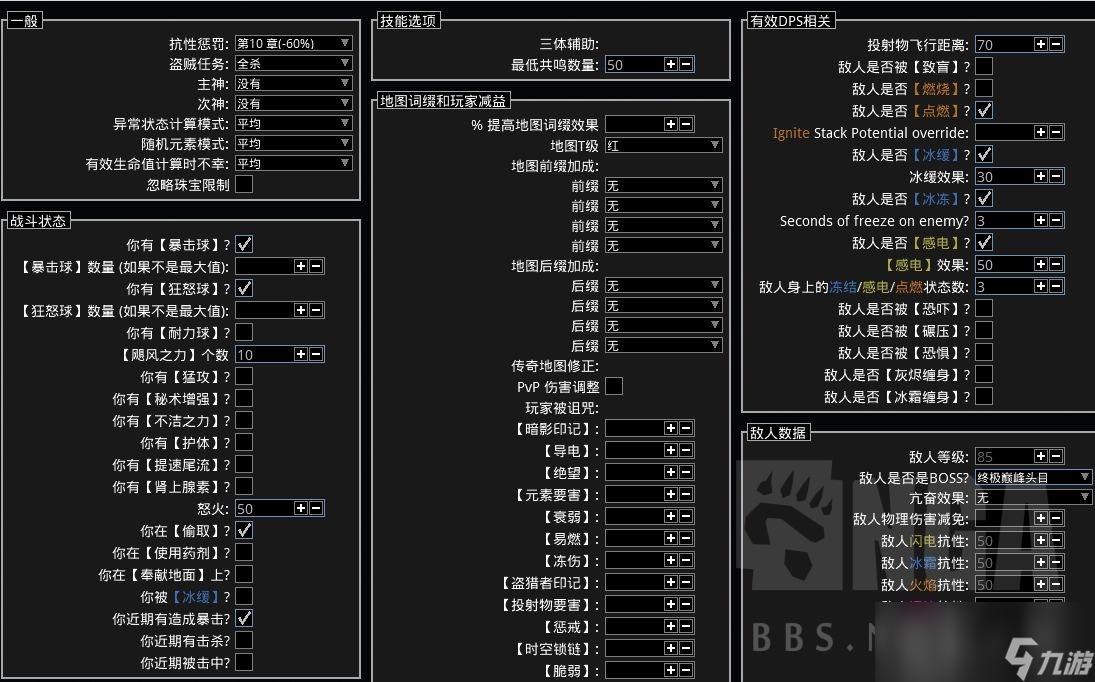
Task: Decrease 【狂怒球】数量 with minus button
Action: tap(316, 310)
